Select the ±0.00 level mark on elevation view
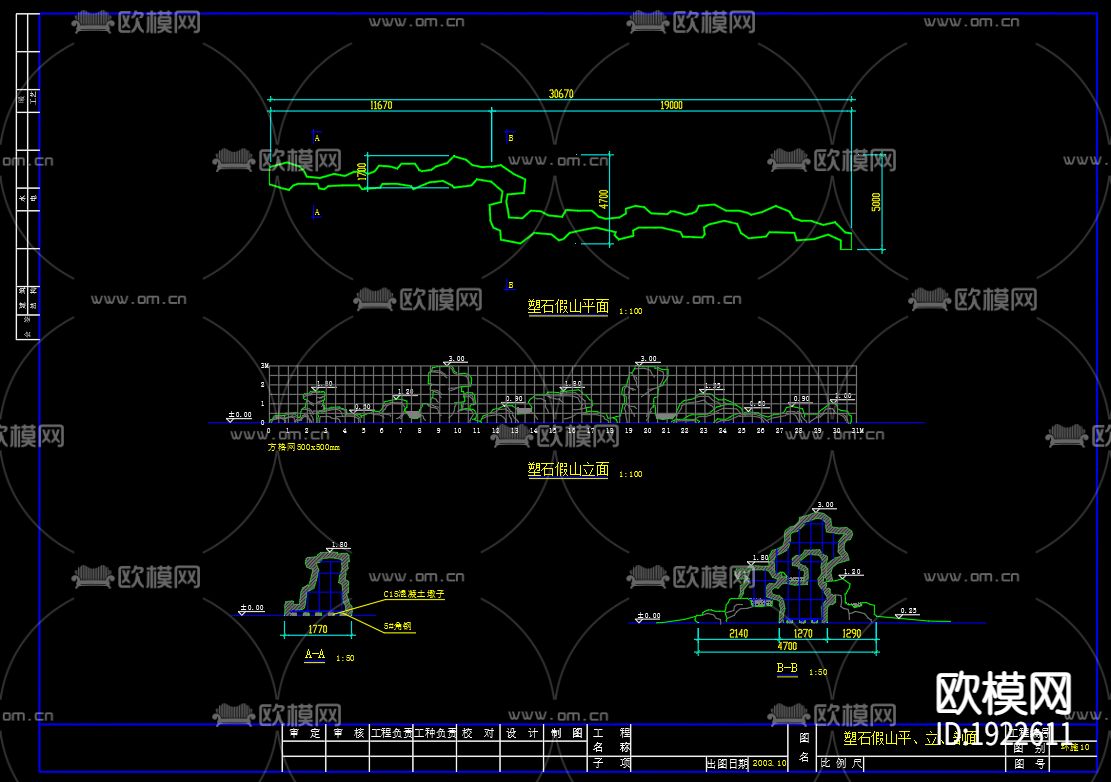Viewport: 1111px width, 782px height. [239, 415]
